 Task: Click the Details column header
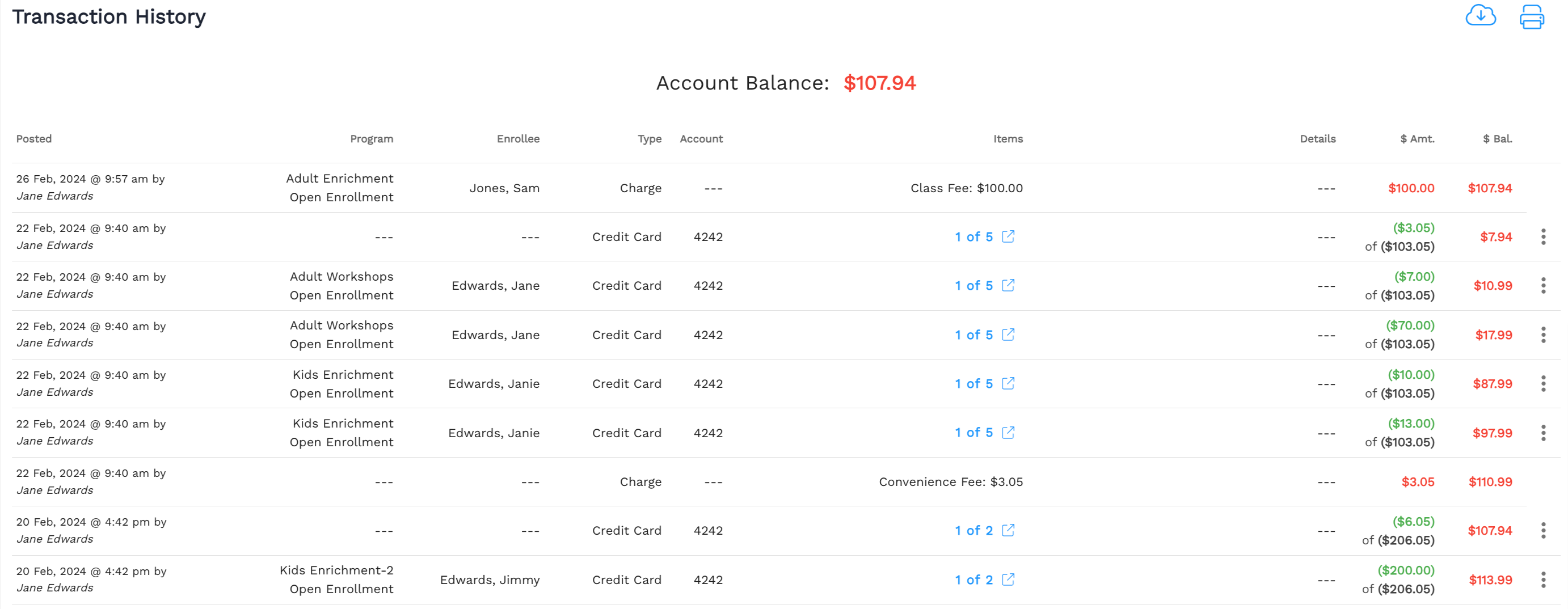1317,139
